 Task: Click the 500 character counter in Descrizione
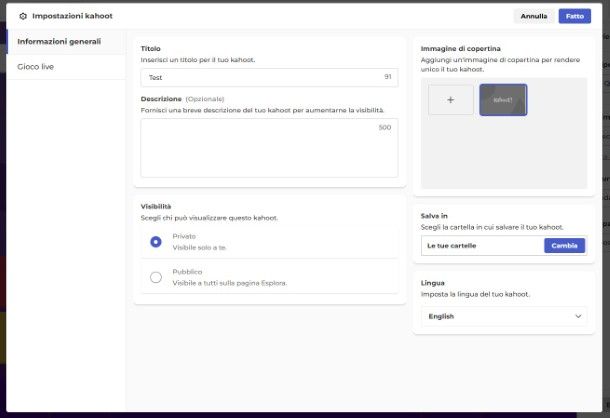tap(385, 128)
